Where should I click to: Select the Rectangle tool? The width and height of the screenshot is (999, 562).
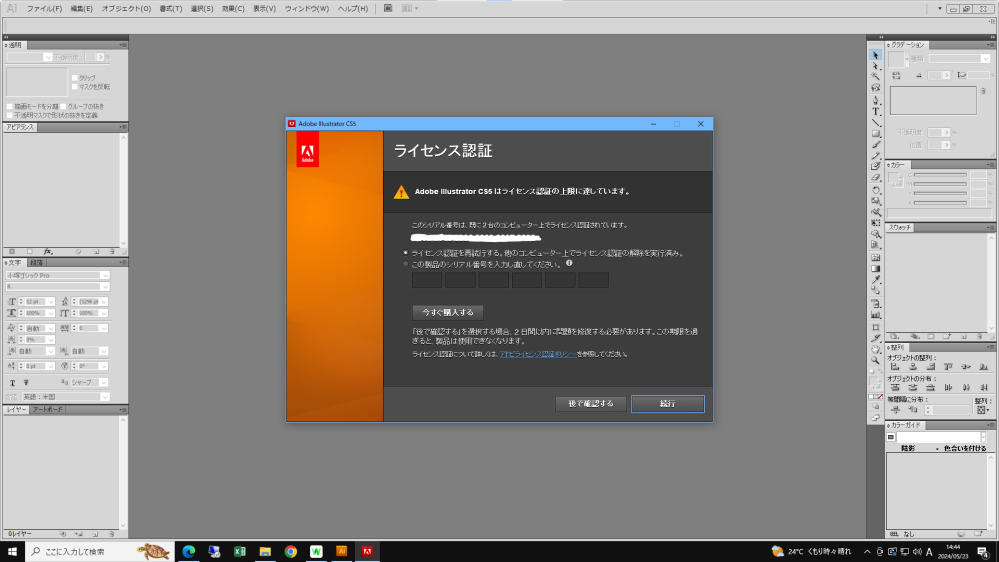pos(875,134)
